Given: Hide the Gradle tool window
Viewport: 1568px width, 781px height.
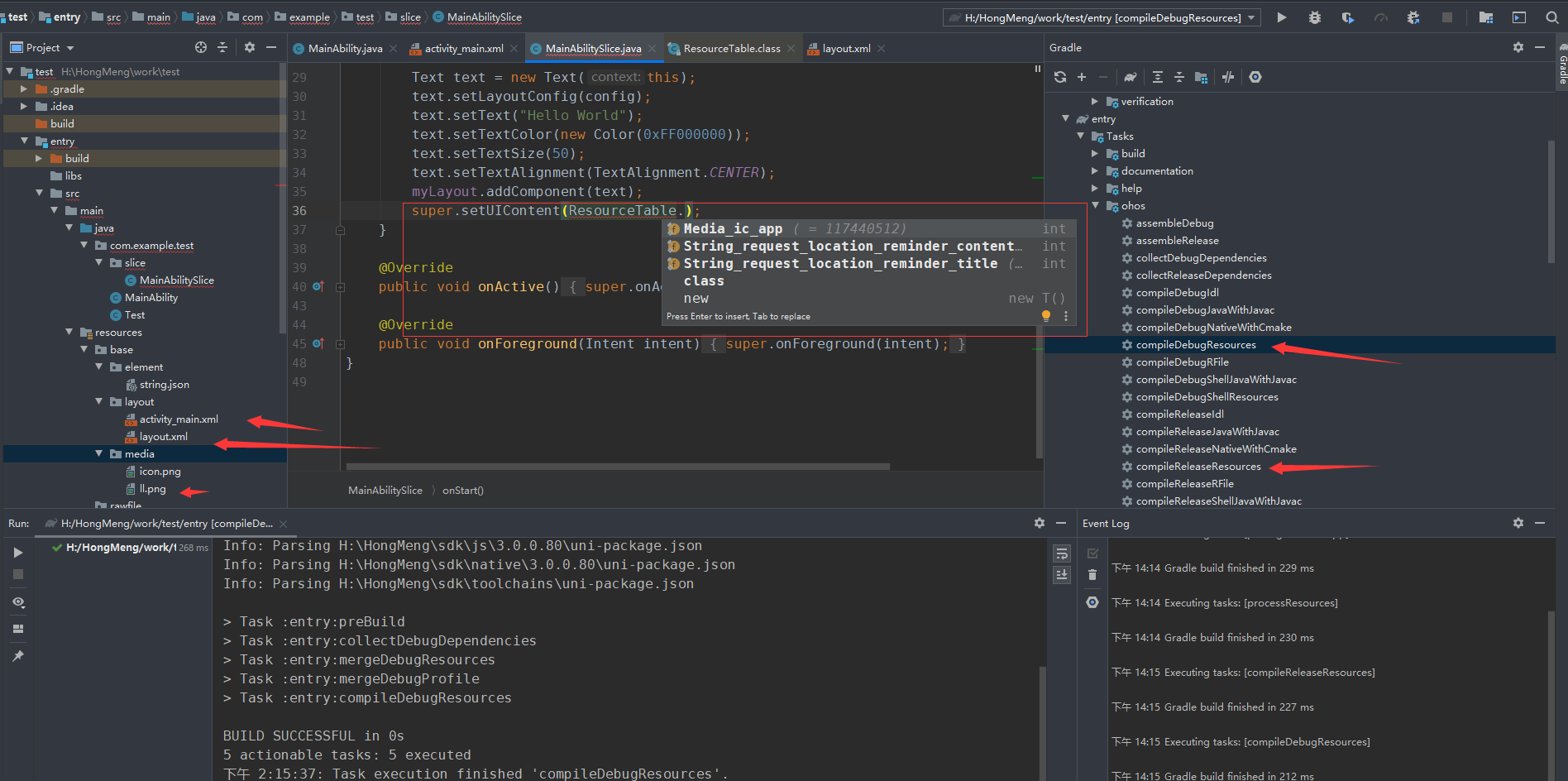Looking at the screenshot, I should click(x=1540, y=47).
